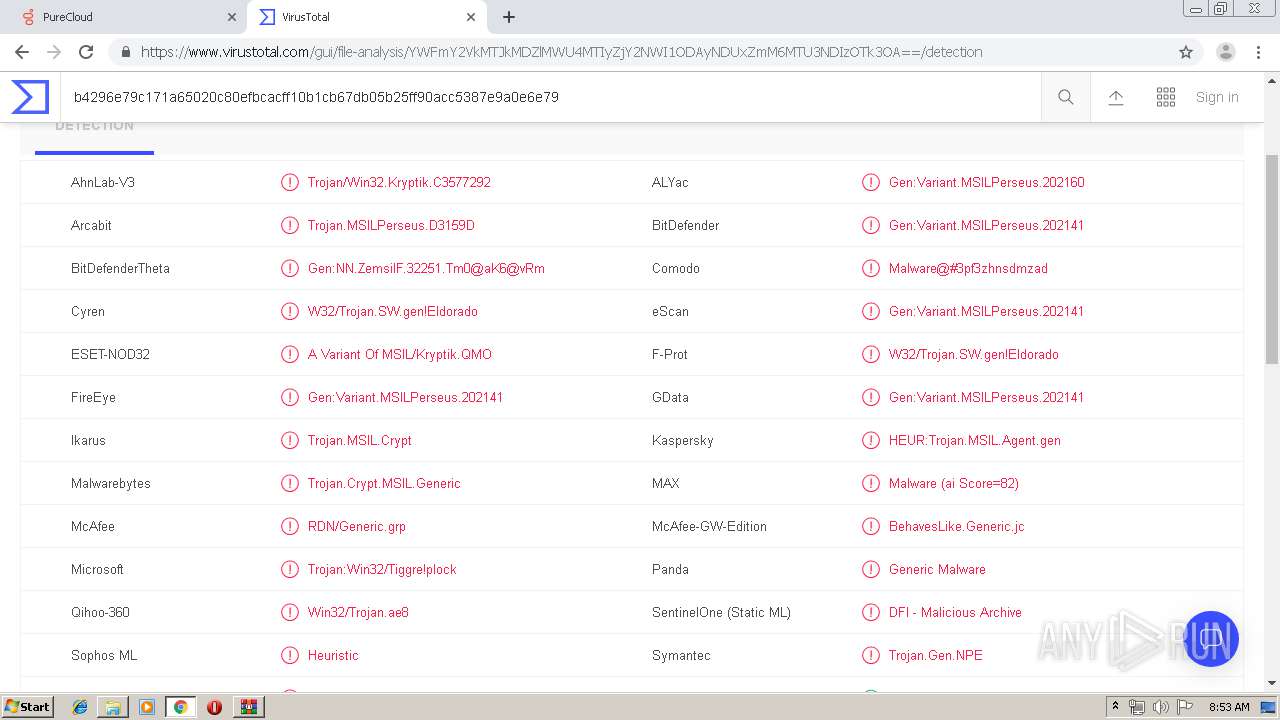Click the VirusTotal logo icon

30,97
